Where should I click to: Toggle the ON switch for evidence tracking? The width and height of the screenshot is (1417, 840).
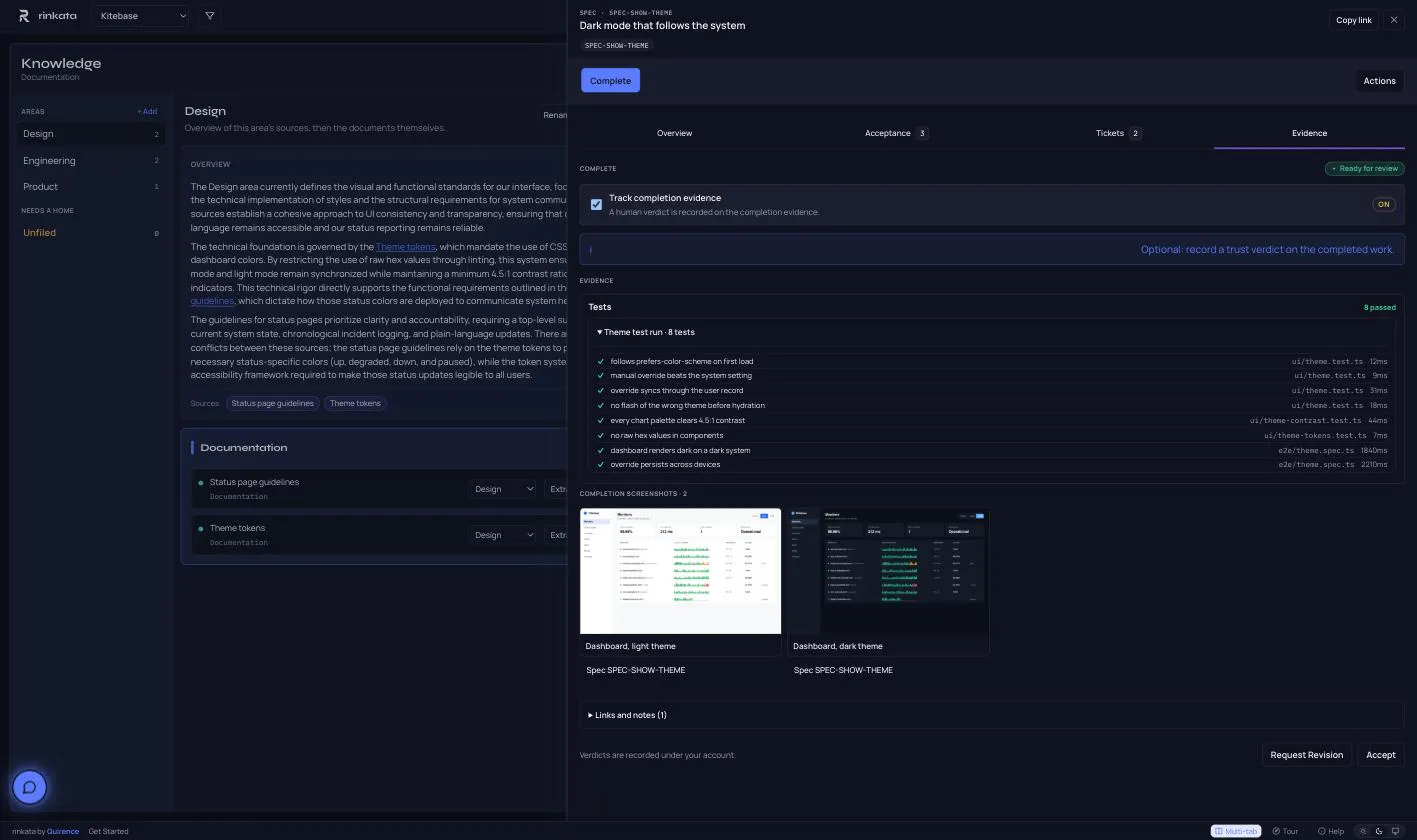tap(1383, 204)
